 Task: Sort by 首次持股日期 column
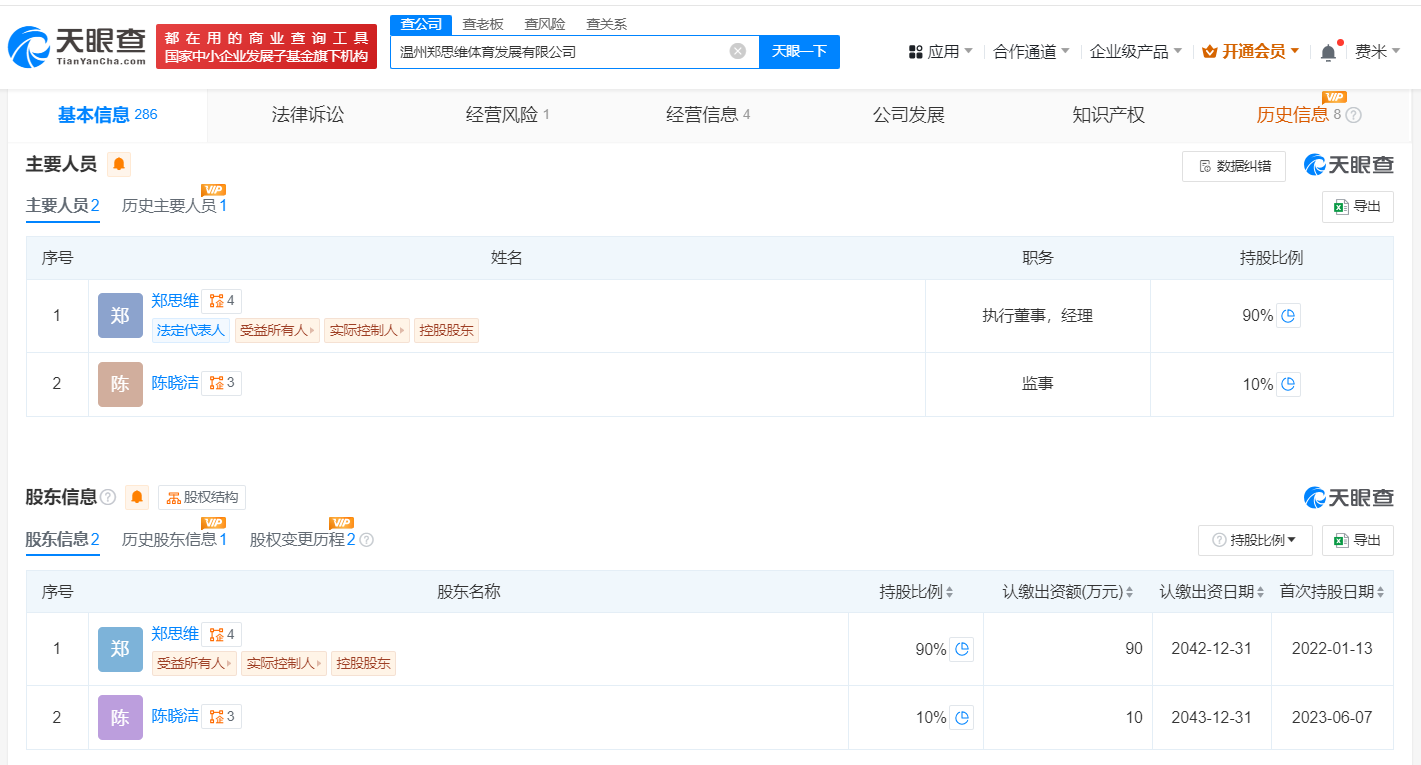1380,592
